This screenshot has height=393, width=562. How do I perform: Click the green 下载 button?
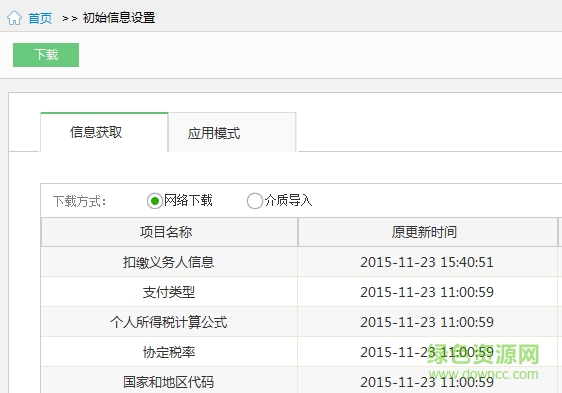(x=46, y=55)
